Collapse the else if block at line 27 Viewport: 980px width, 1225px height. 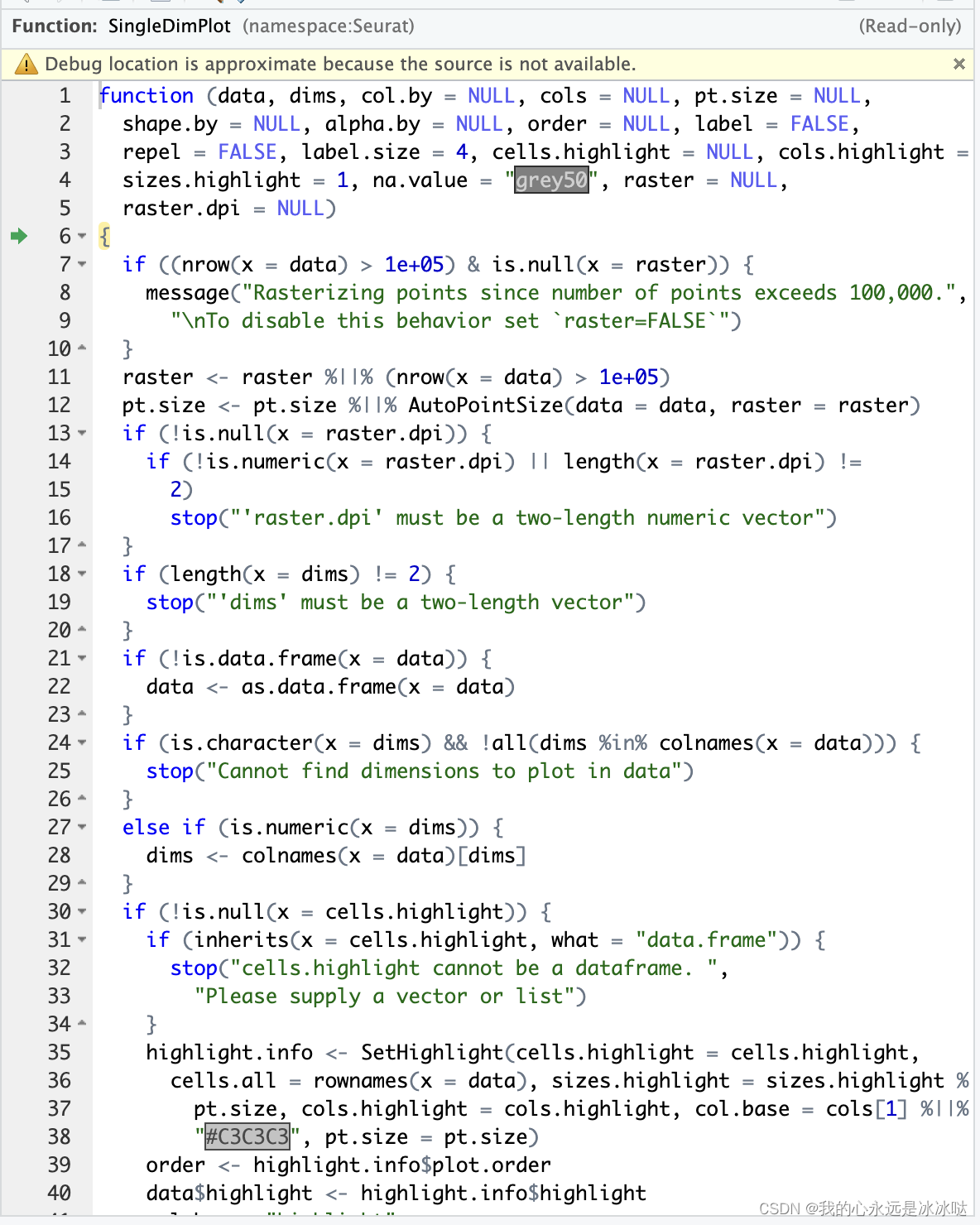tap(82, 827)
